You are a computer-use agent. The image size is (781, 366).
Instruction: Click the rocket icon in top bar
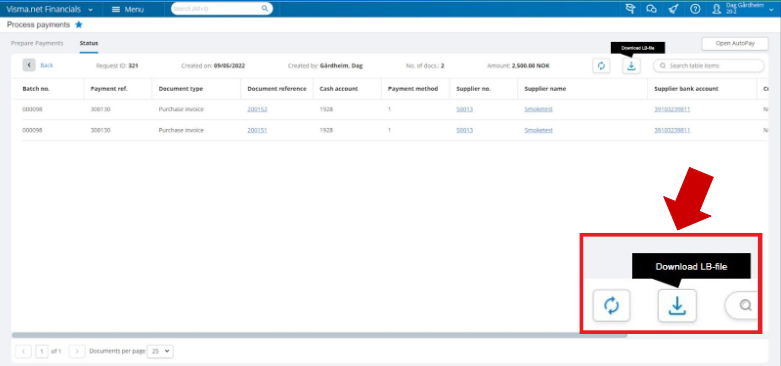click(673, 9)
